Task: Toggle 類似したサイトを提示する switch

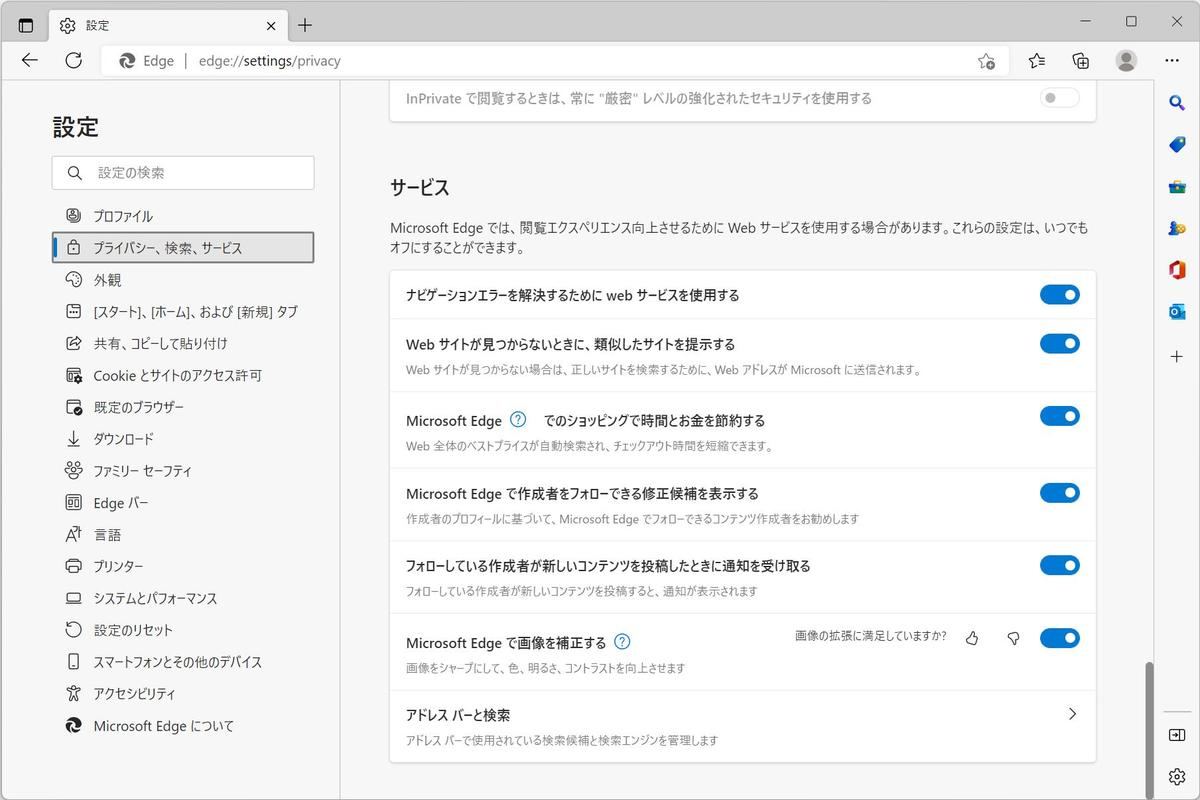Action: pyautogui.click(x=1060, y=343)
